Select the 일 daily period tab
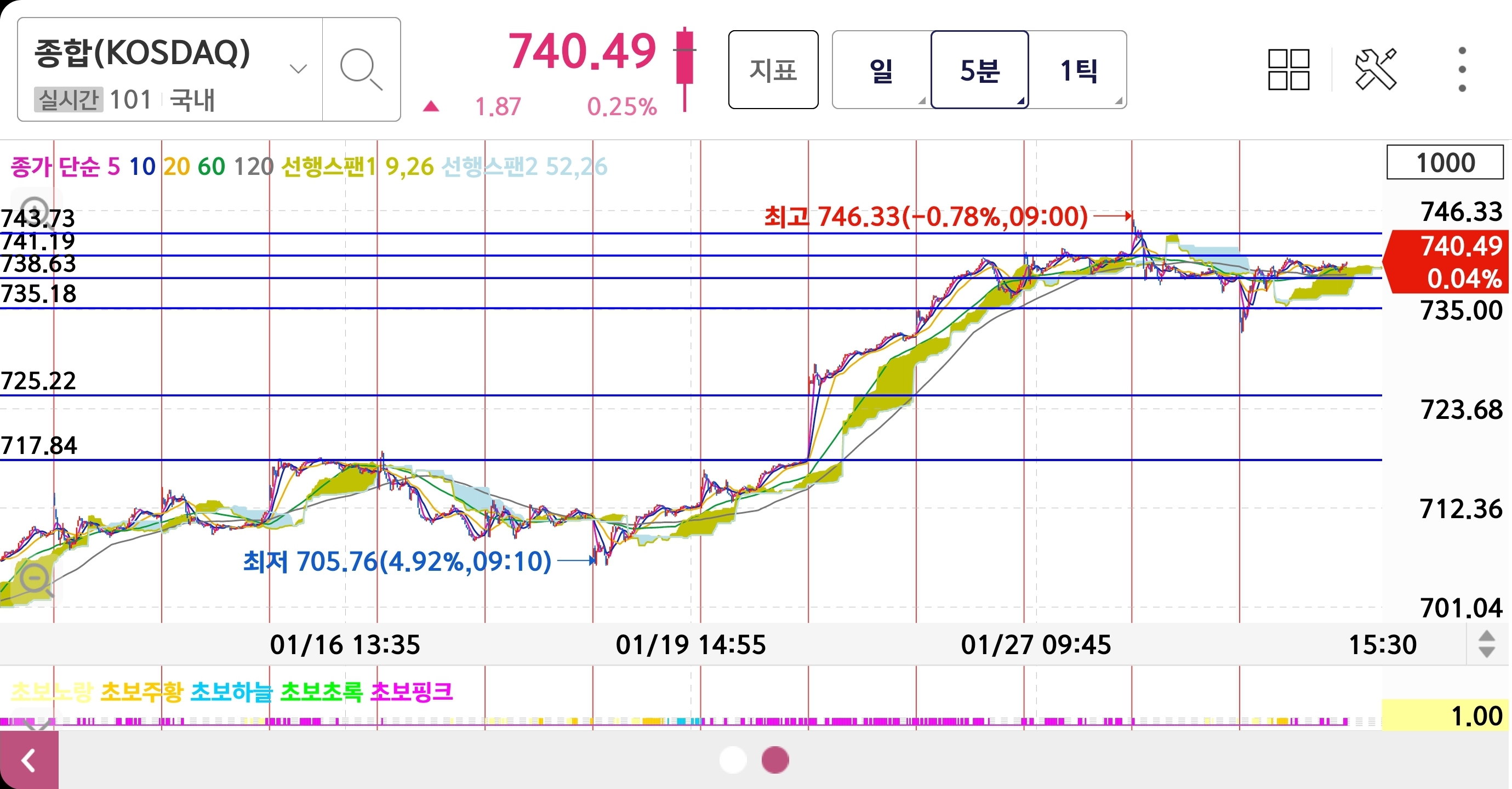The height and width of the screenshot is (789, 1512). [881, 70]
